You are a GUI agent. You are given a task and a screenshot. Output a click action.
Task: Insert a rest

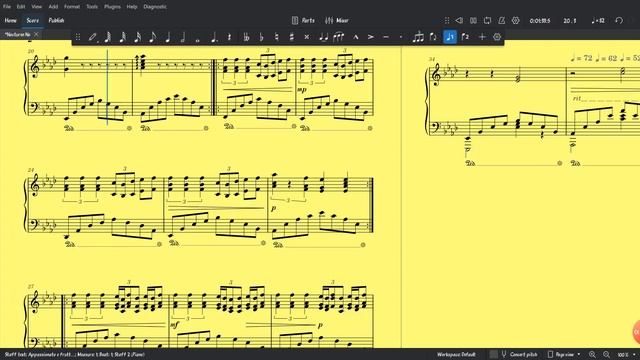229,37
